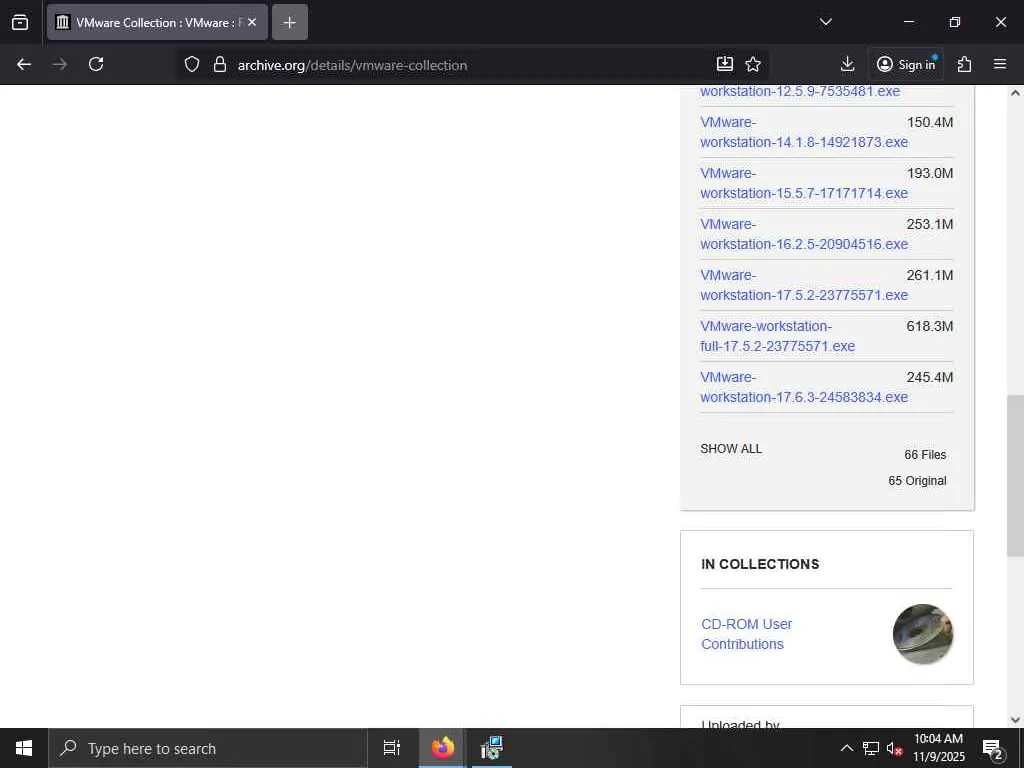
Task: Go back one page
Action: (x=24, y=64)
